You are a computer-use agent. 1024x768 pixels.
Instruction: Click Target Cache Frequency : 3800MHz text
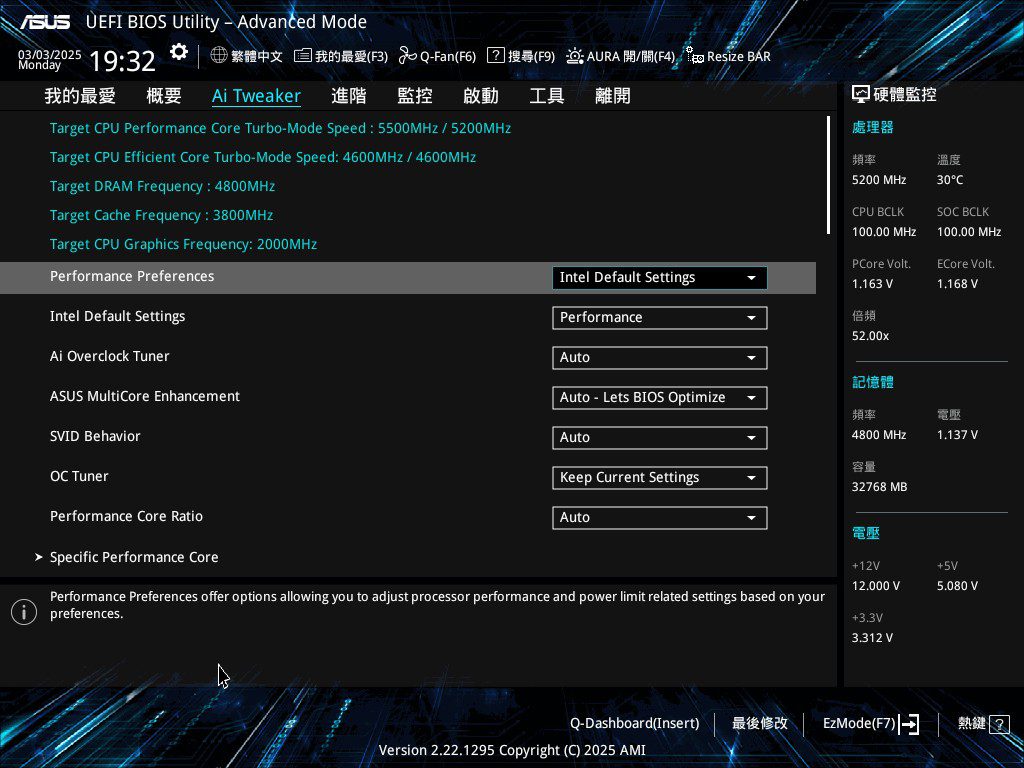pos(161,215)
